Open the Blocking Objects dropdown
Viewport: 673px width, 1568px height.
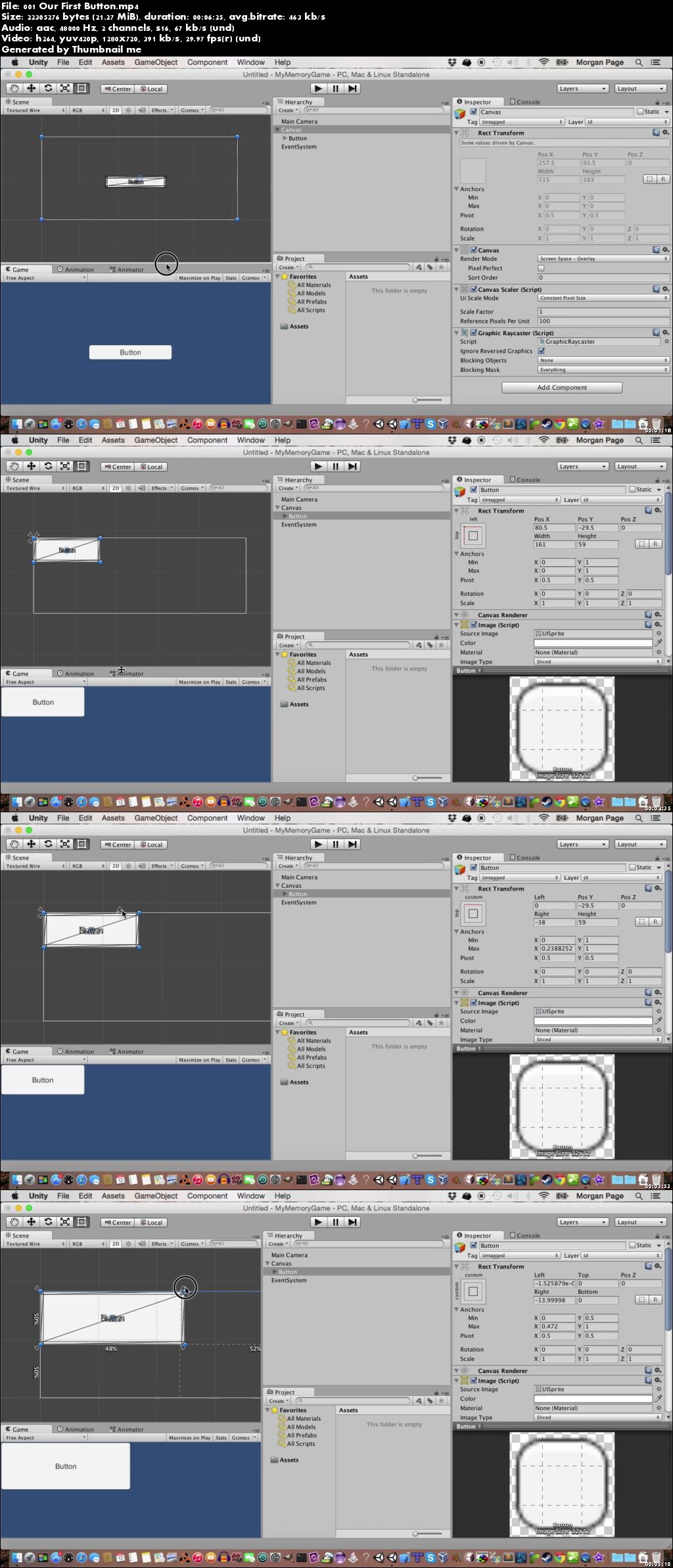click(603, 360)
